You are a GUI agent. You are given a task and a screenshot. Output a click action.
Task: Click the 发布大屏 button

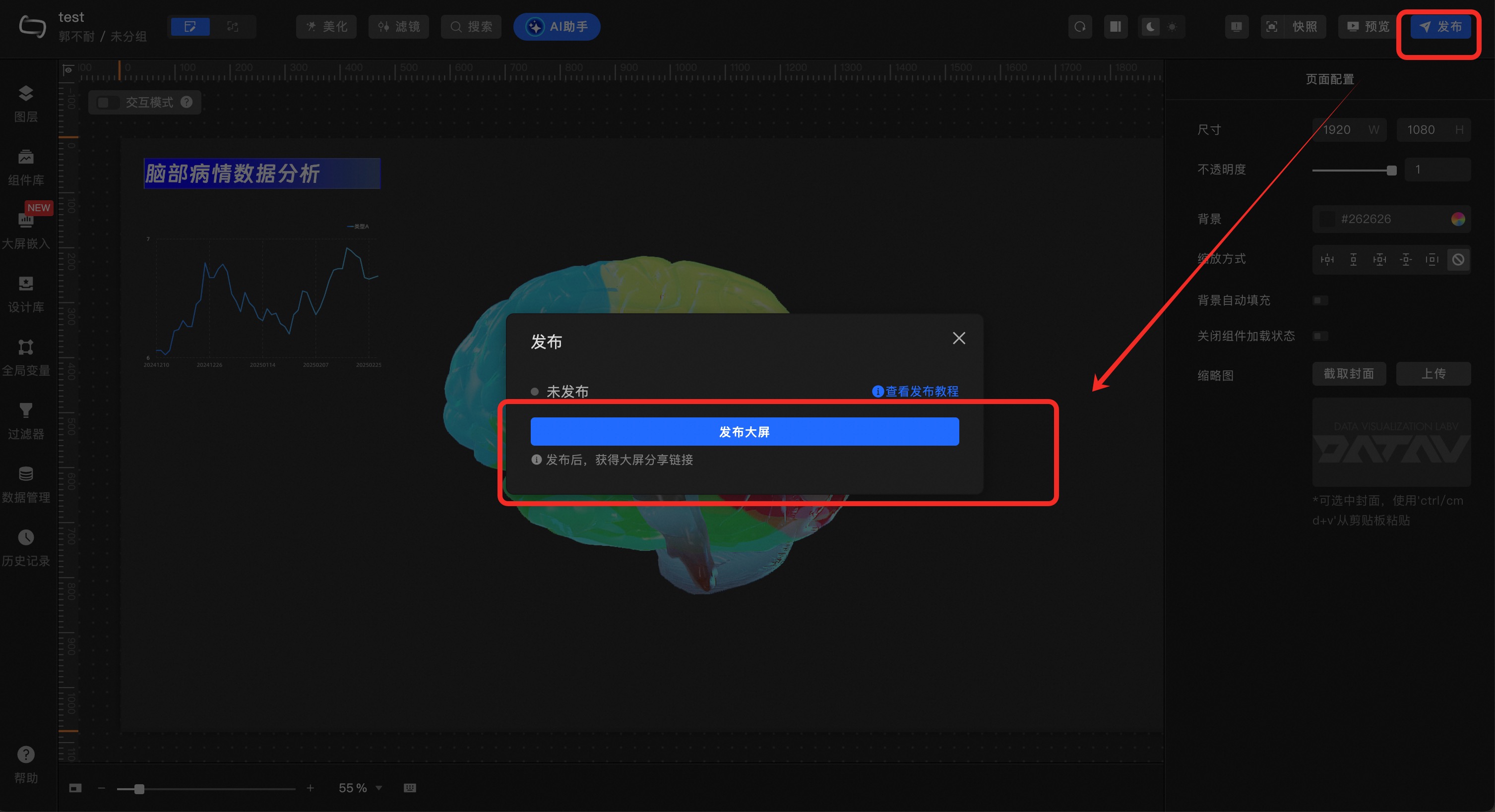coord(744,431)
